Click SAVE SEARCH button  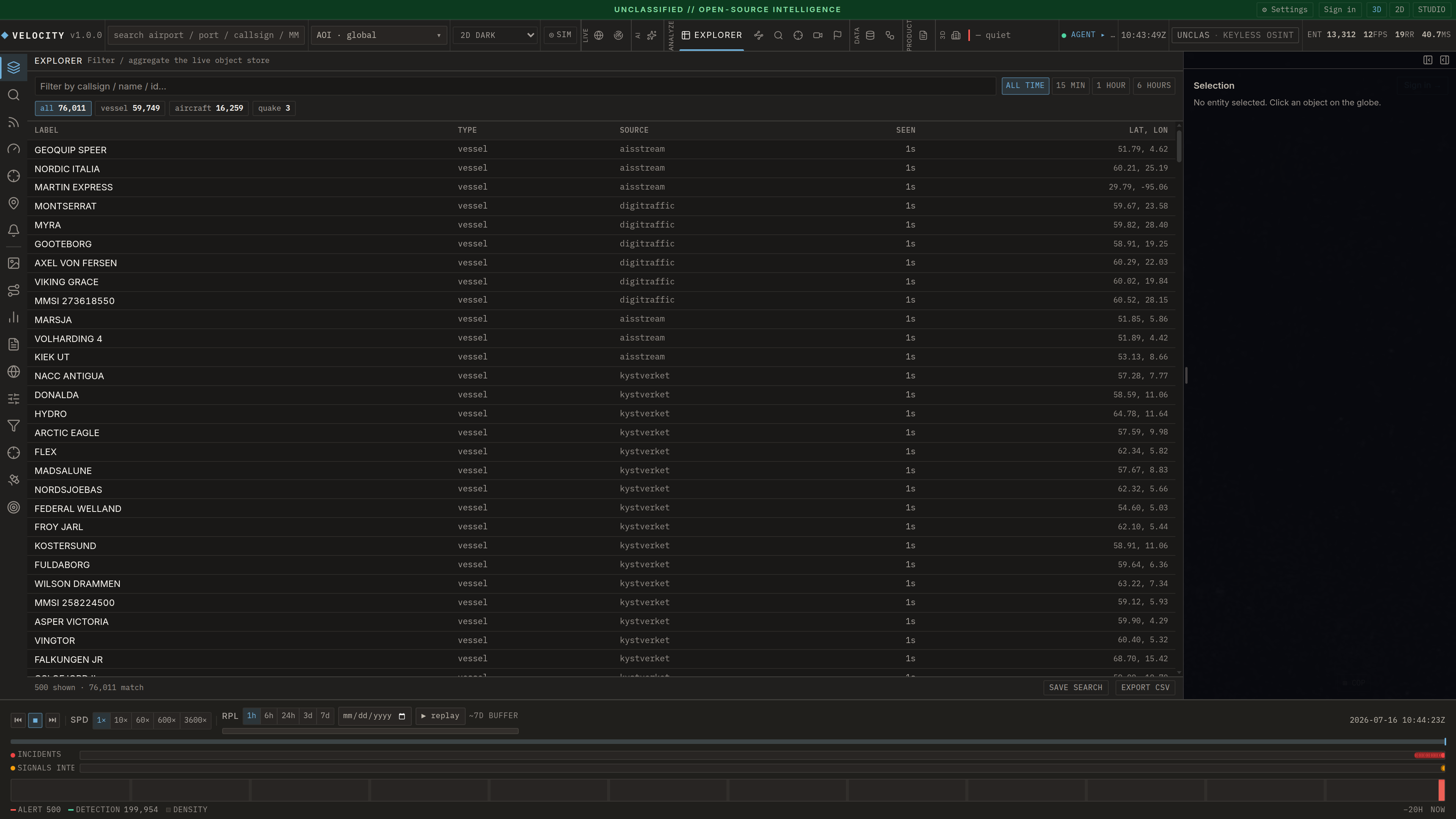click(x=1076, y=688)
